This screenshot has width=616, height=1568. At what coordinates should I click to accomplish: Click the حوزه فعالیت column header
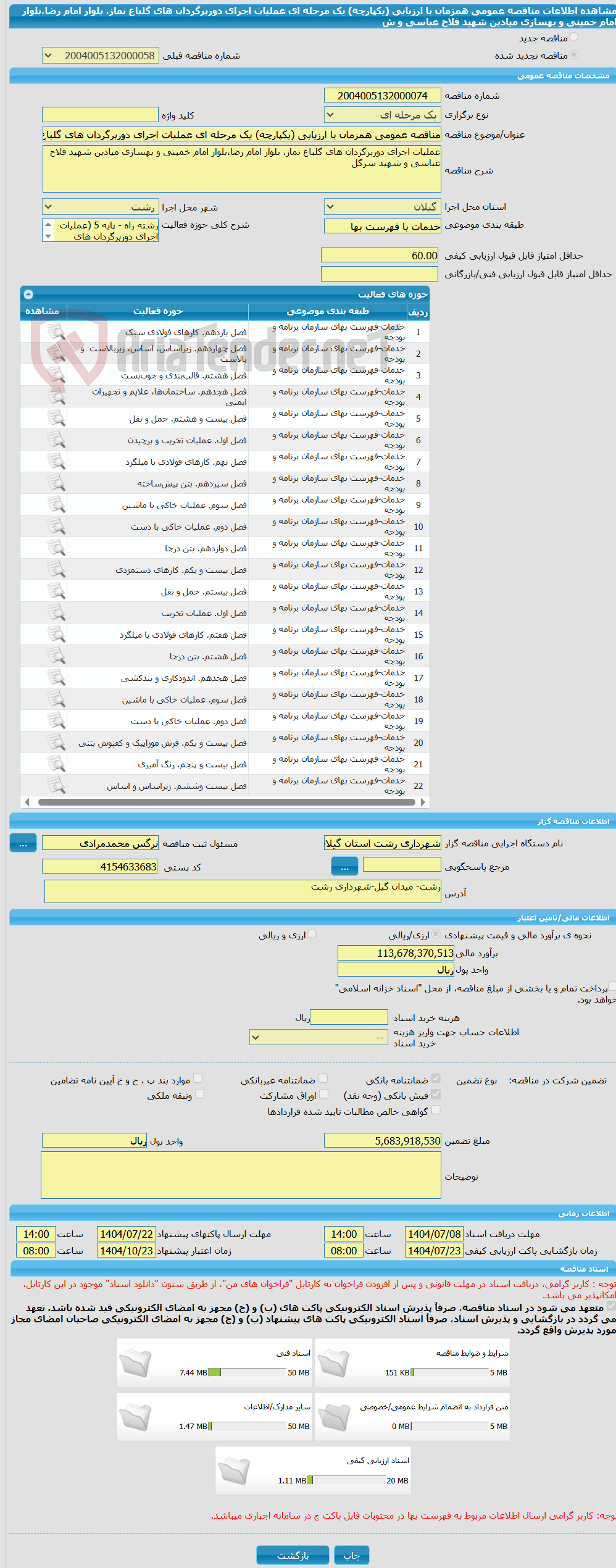point(158,311)
